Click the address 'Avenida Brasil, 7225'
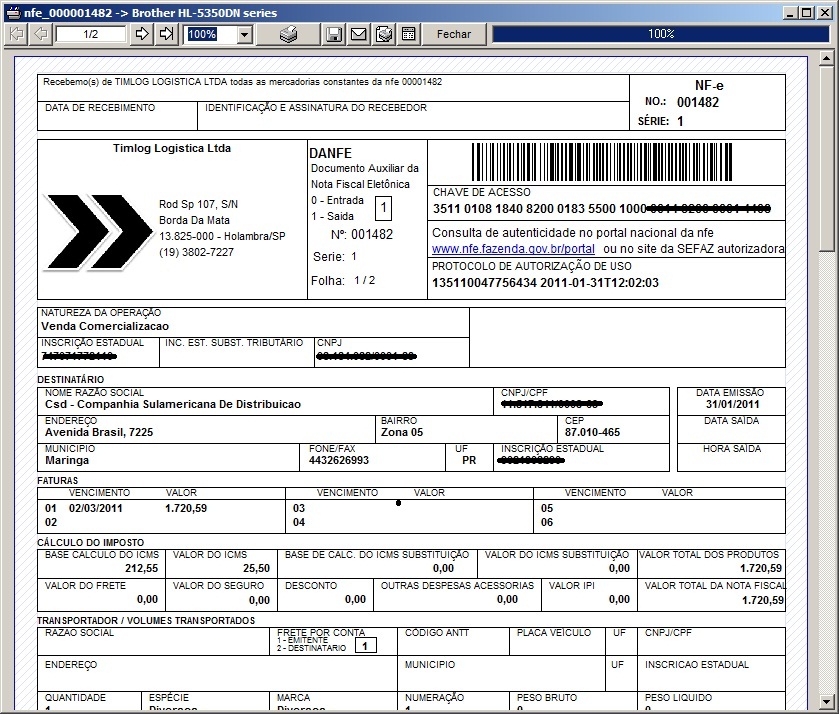Image resolution: width=839 pixels, height=714 pixels. (99, 432)
